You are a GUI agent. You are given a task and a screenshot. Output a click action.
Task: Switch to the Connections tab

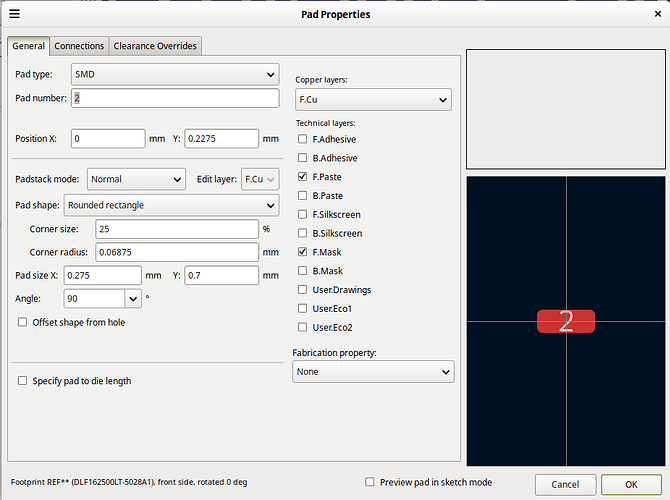(x=79, y=46)
